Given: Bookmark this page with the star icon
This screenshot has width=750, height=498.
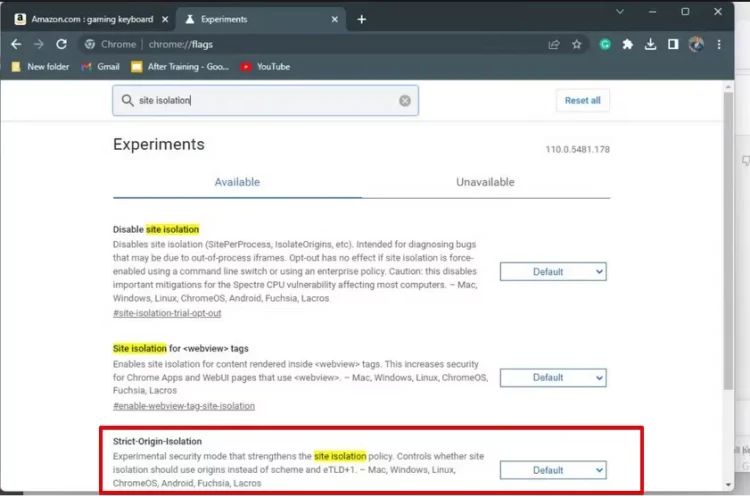Looking at the screenshot, I should pyautogui.click(x=577, y=44).
